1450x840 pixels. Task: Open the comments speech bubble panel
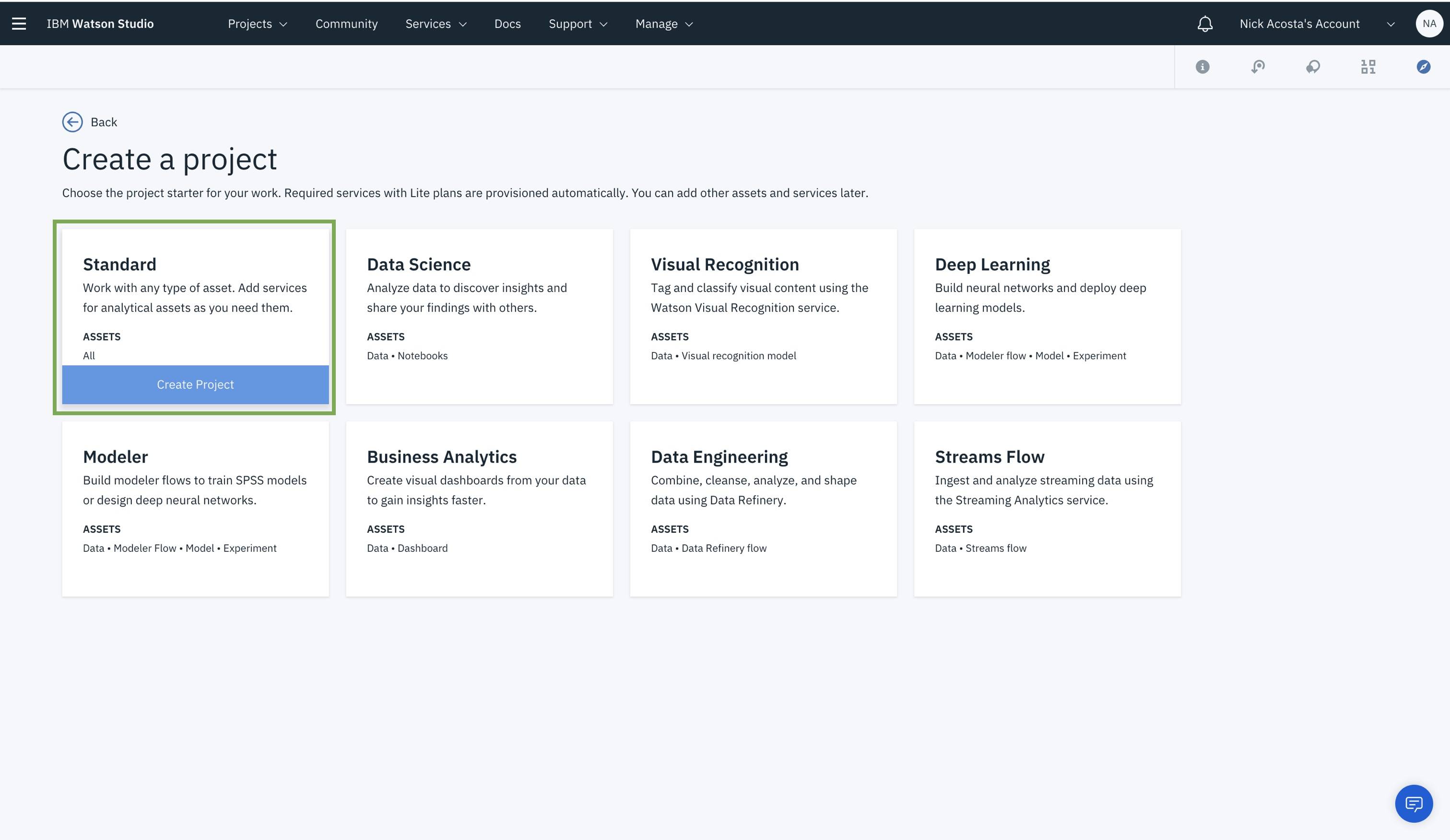coord(1313,67)
